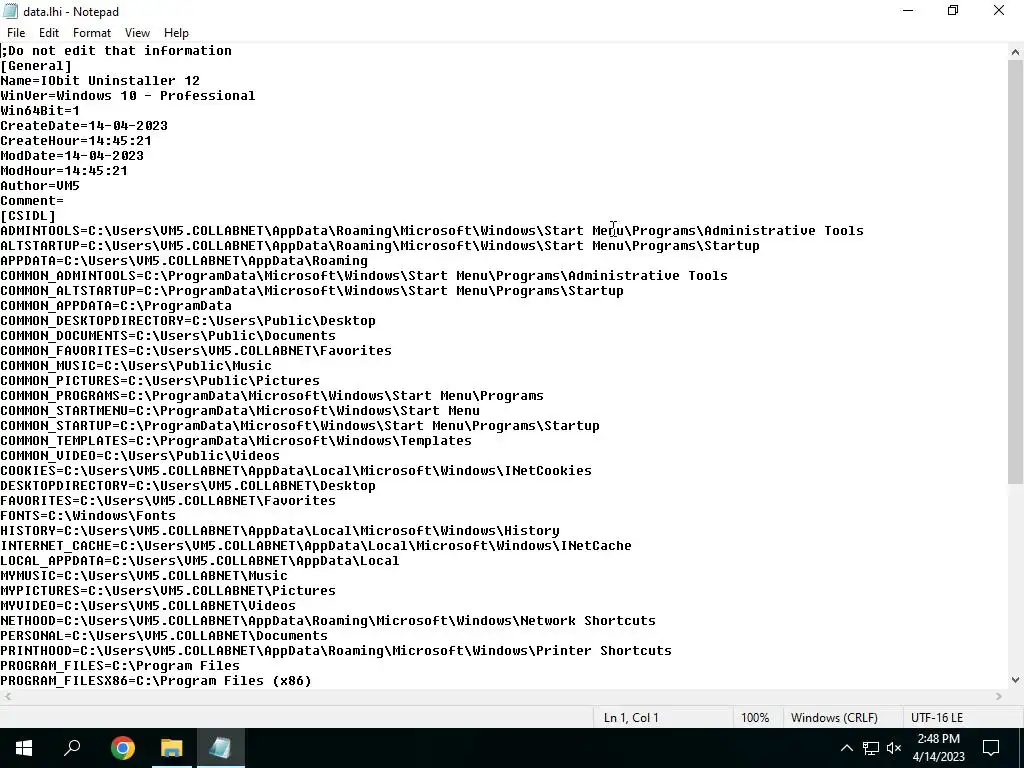The width and height of the screenshot is (1024, 768).
Task: Click the COMMON_VIDEO line
Action: pos(140,456)
